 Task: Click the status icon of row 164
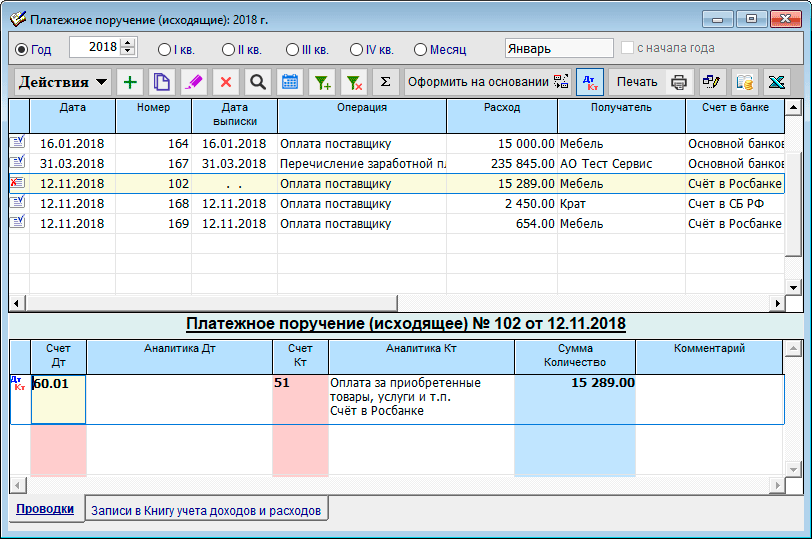coord(18,142)
